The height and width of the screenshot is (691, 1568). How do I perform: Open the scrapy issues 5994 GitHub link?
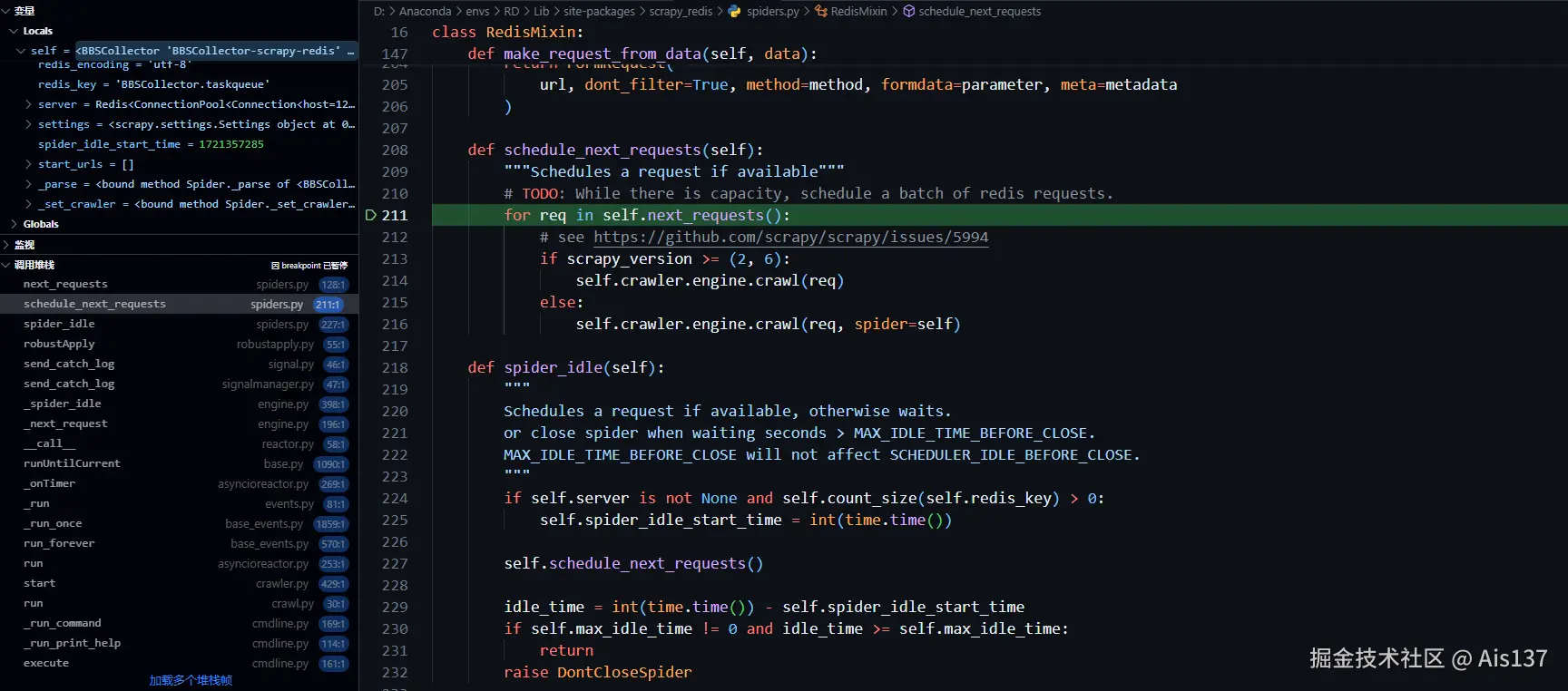(790, 237)
